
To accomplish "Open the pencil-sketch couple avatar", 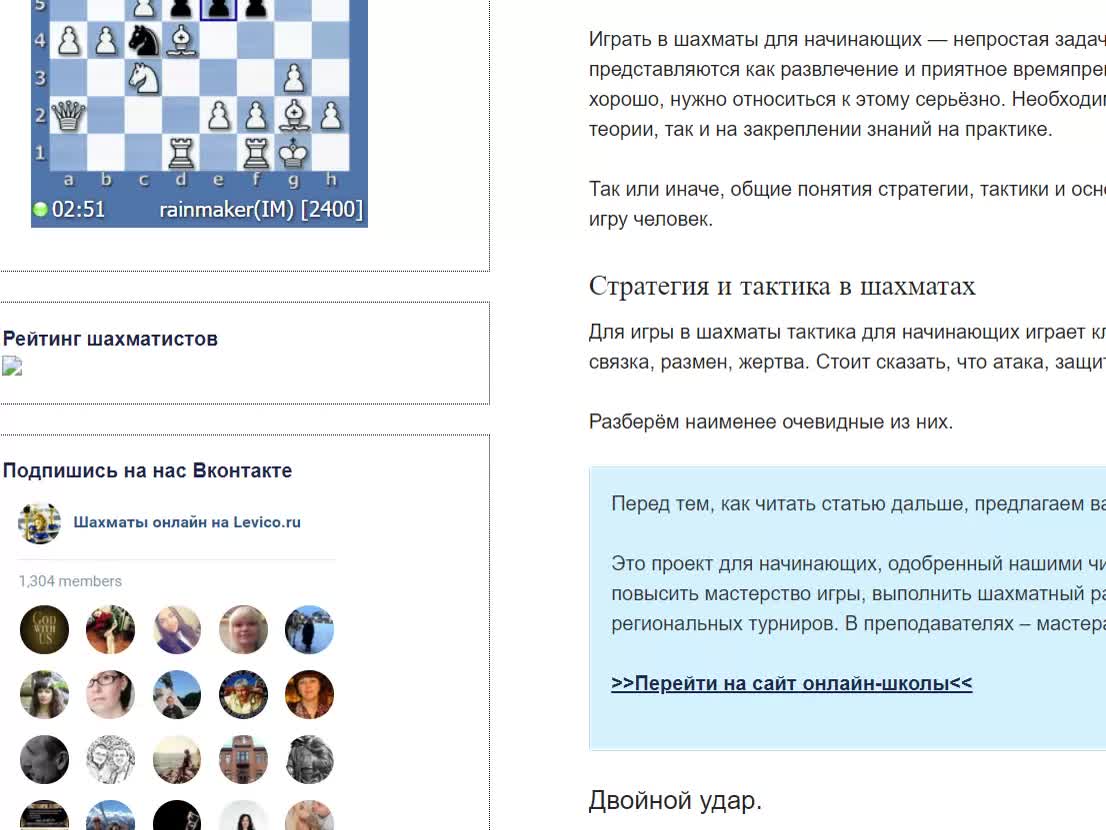I will coord(111,760).
